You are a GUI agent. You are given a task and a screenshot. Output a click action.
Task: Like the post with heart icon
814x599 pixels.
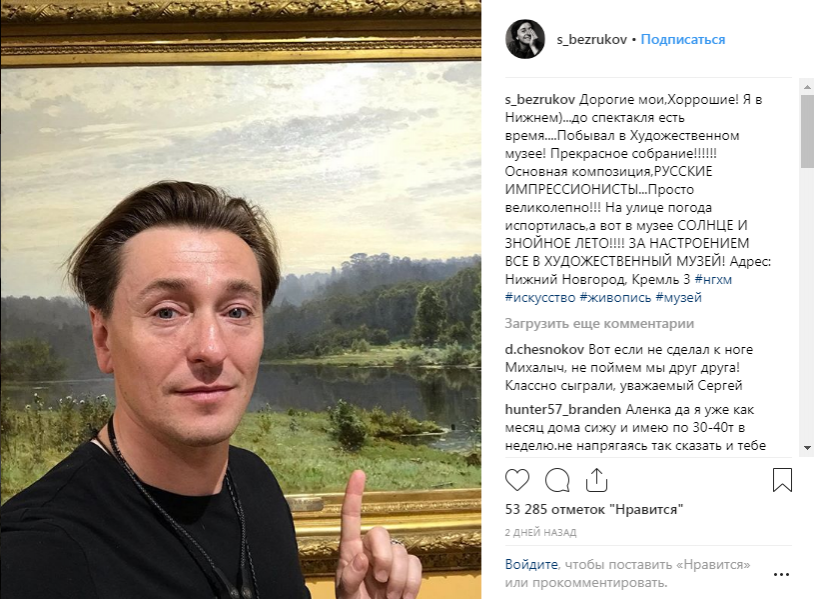pos(517,480)
